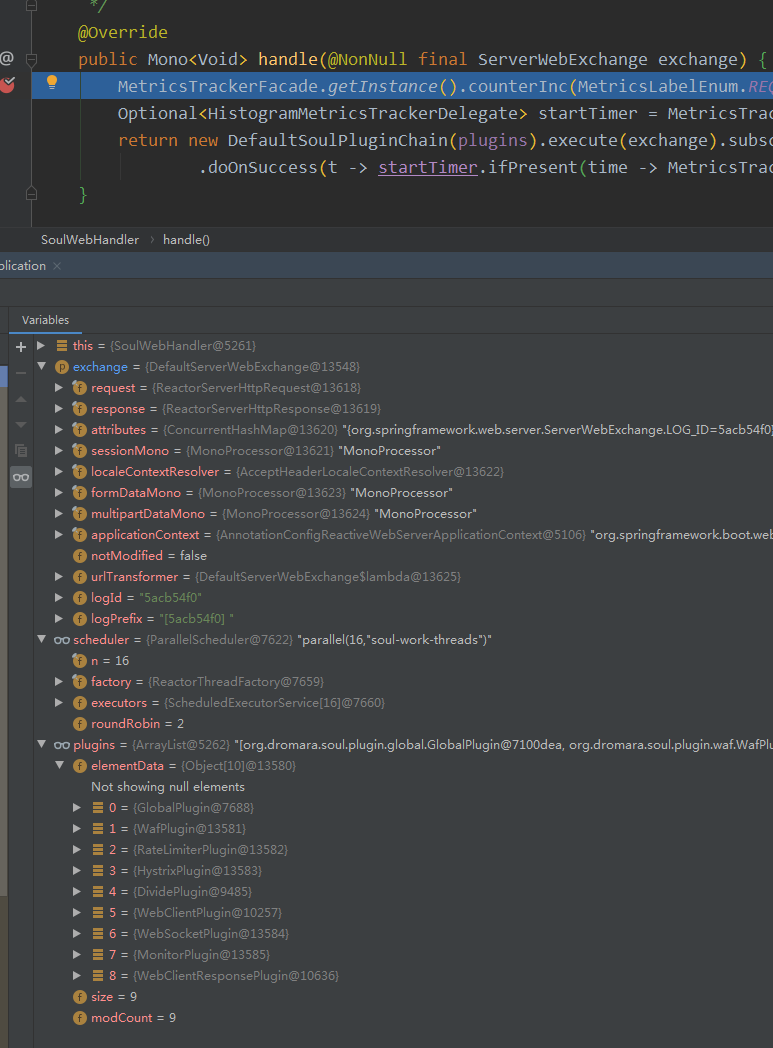
Task: Click the field icon beside n = 16
Action: pyautogui.click(x=80, y=660)
